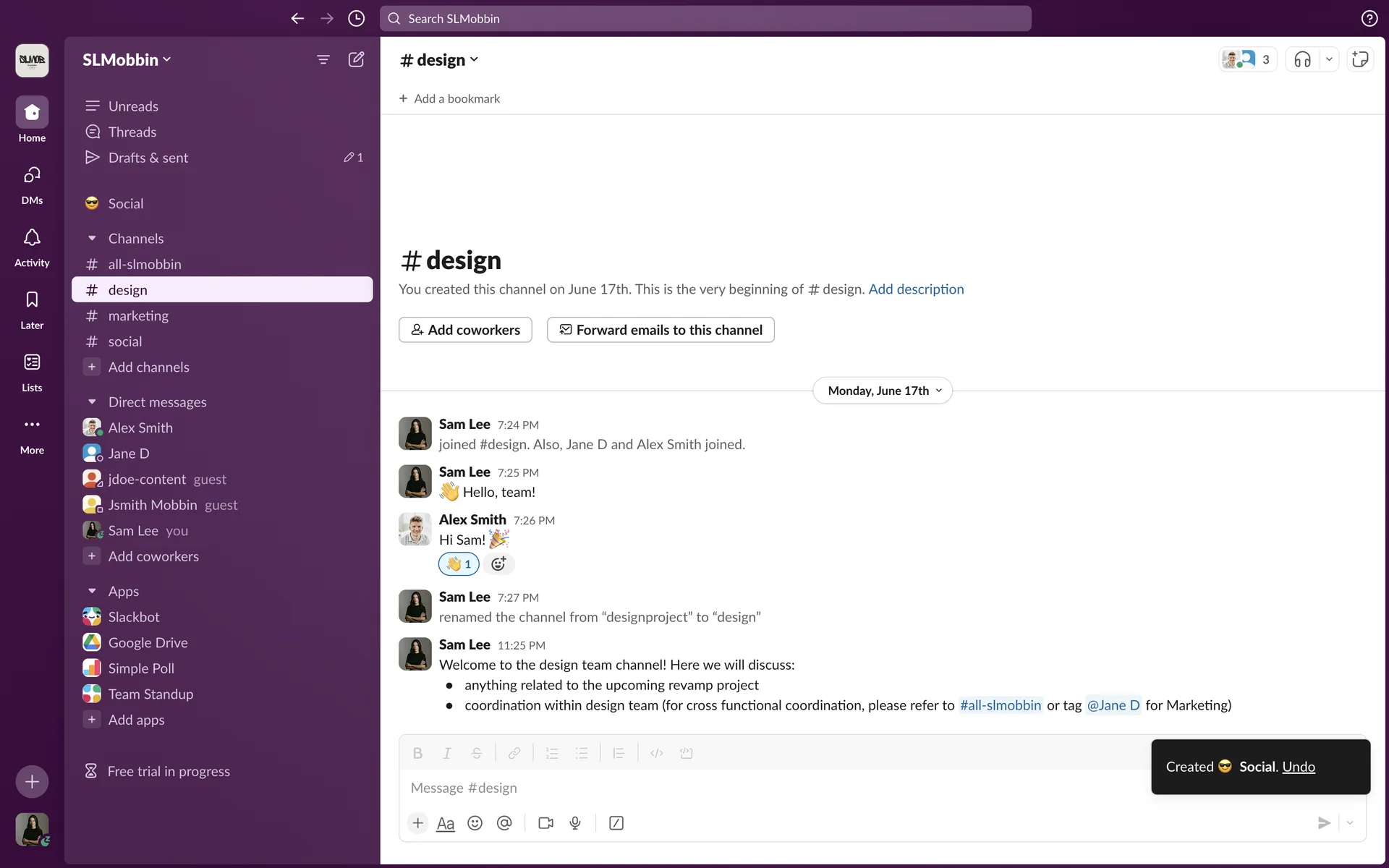
Task: Click the Add coworkers button
Action: pos(465,330)
